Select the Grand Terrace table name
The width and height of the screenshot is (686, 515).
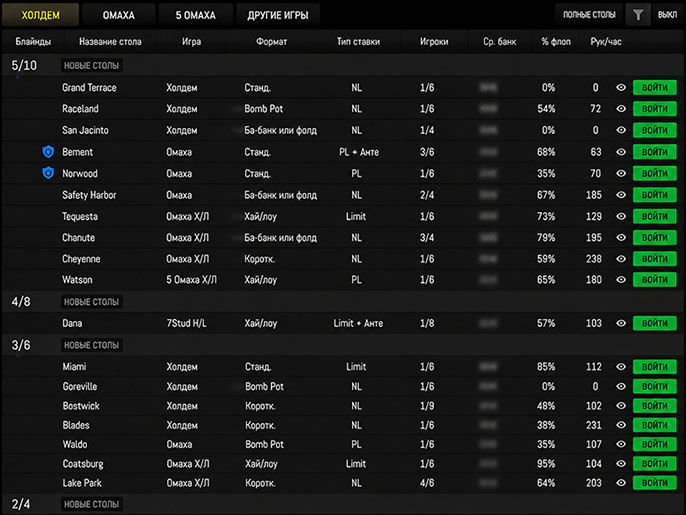pyautogui.click(x=89, y=88)
